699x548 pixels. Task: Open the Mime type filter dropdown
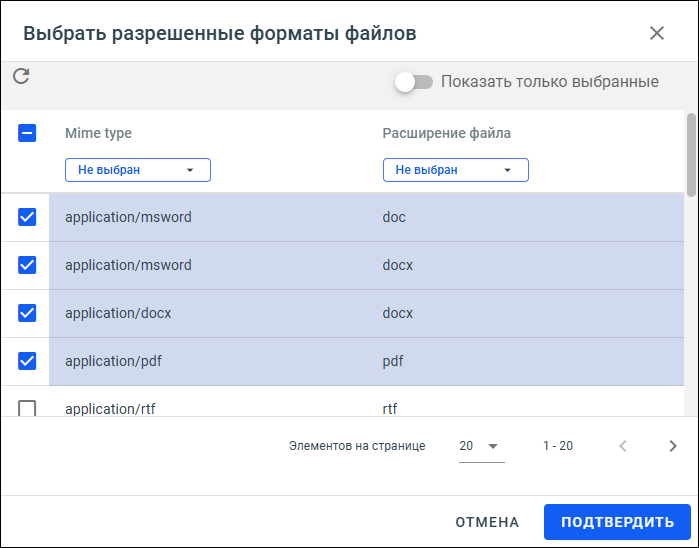(138, 170)
